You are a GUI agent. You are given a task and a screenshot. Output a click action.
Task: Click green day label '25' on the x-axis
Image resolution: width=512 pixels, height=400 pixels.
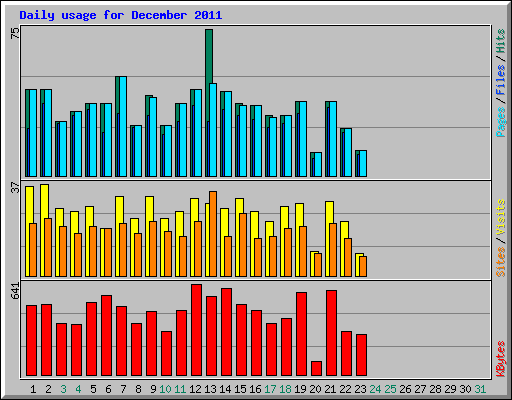[390, 389]
